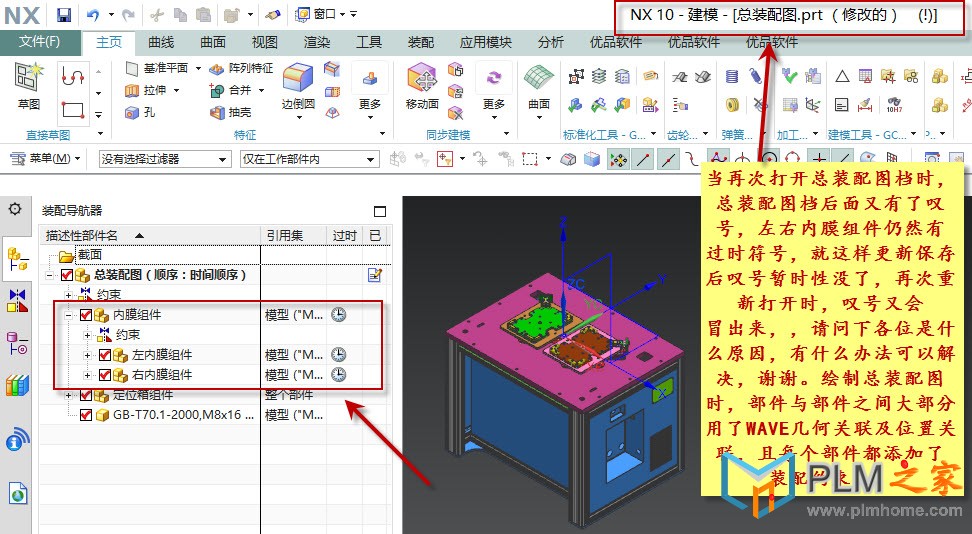Pick the profile curve tool in 直接草图
972x534 pixels.
(x=73, y=76)
